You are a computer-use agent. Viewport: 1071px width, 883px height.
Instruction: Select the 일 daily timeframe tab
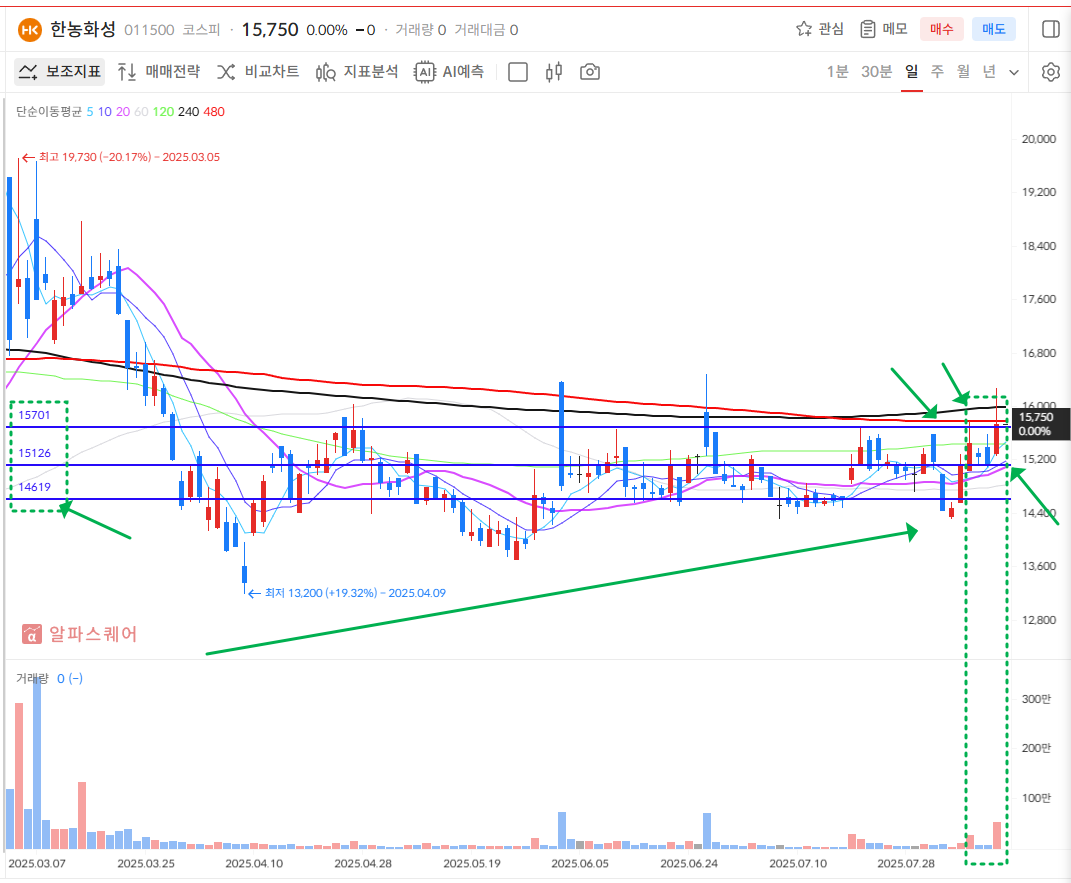point(912,72)
